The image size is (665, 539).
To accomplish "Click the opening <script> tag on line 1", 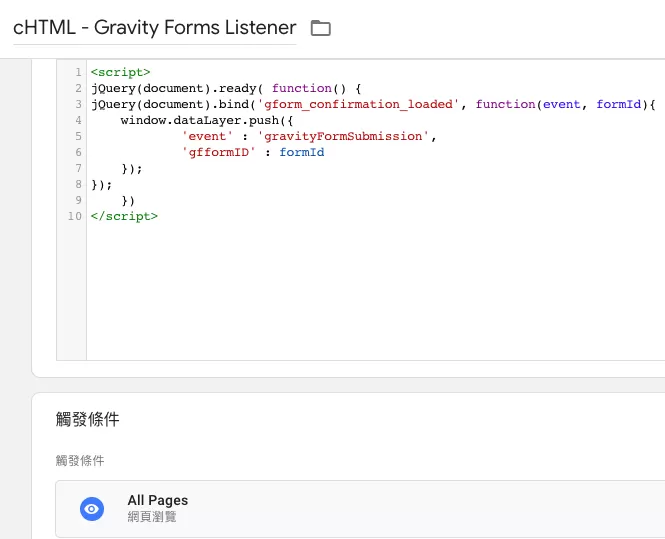I will click(120, 73).
